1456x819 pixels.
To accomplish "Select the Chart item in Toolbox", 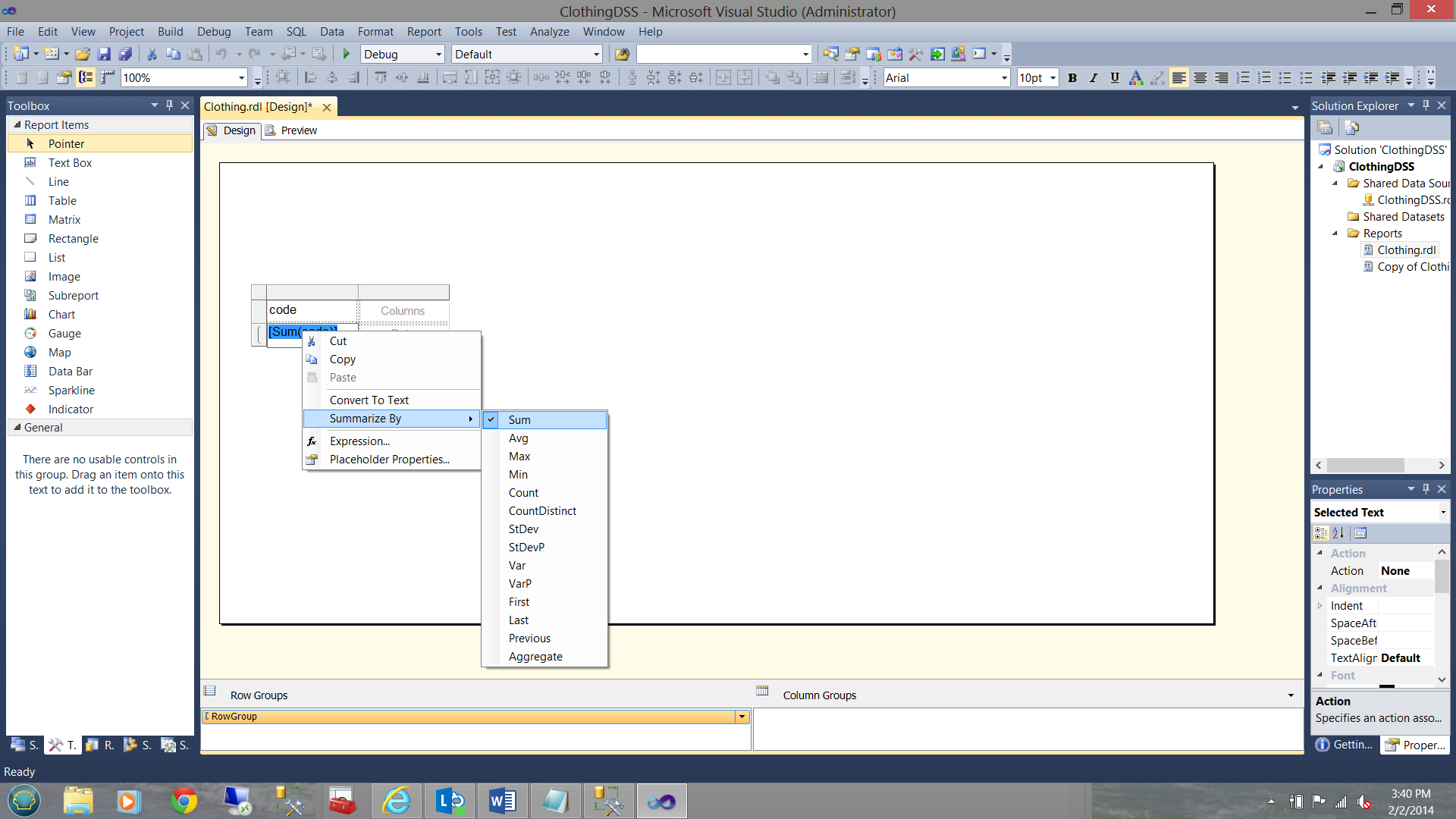I will (61, 315).
